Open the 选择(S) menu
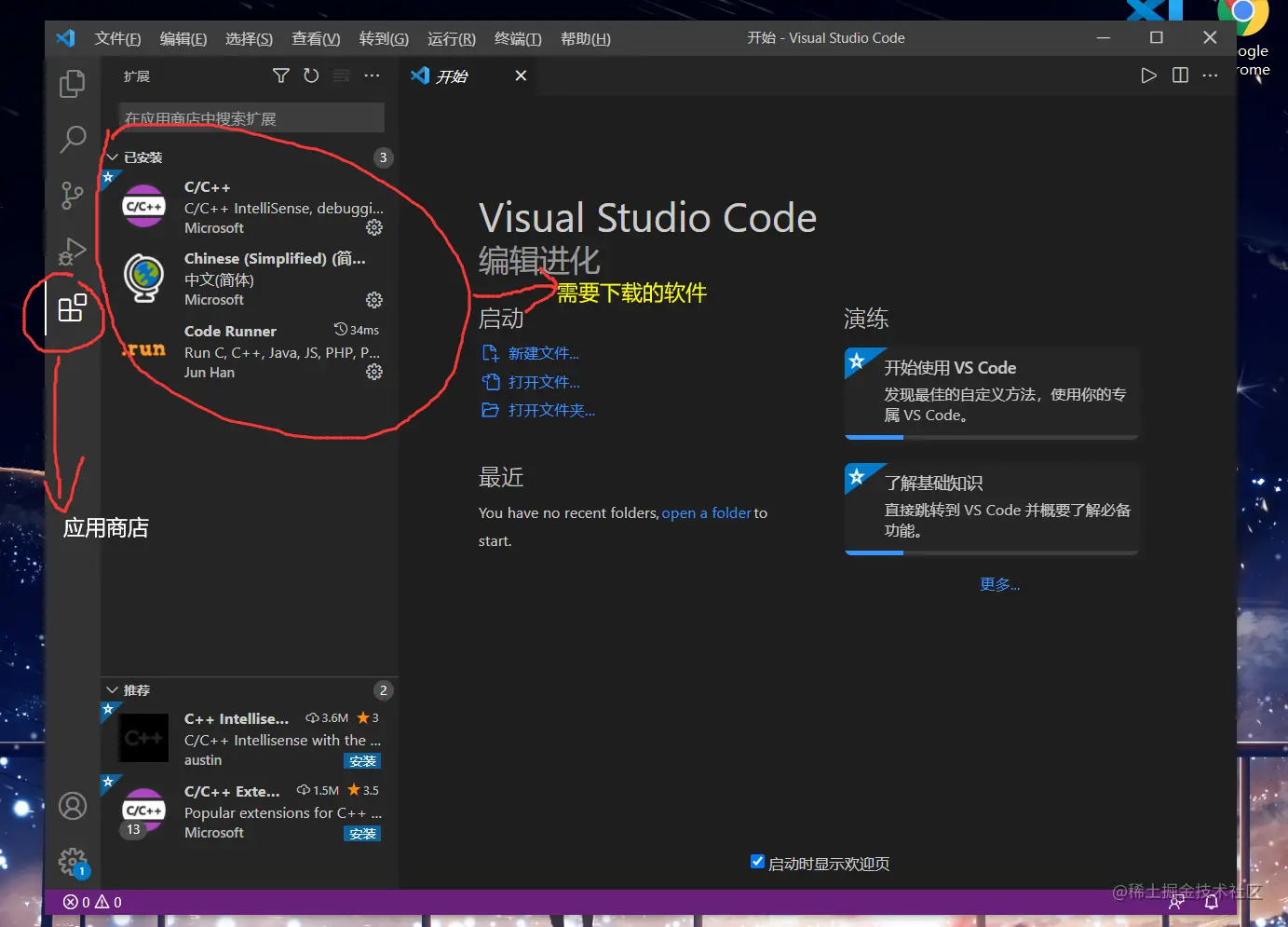1288x927 pixels. coord(249,38)
